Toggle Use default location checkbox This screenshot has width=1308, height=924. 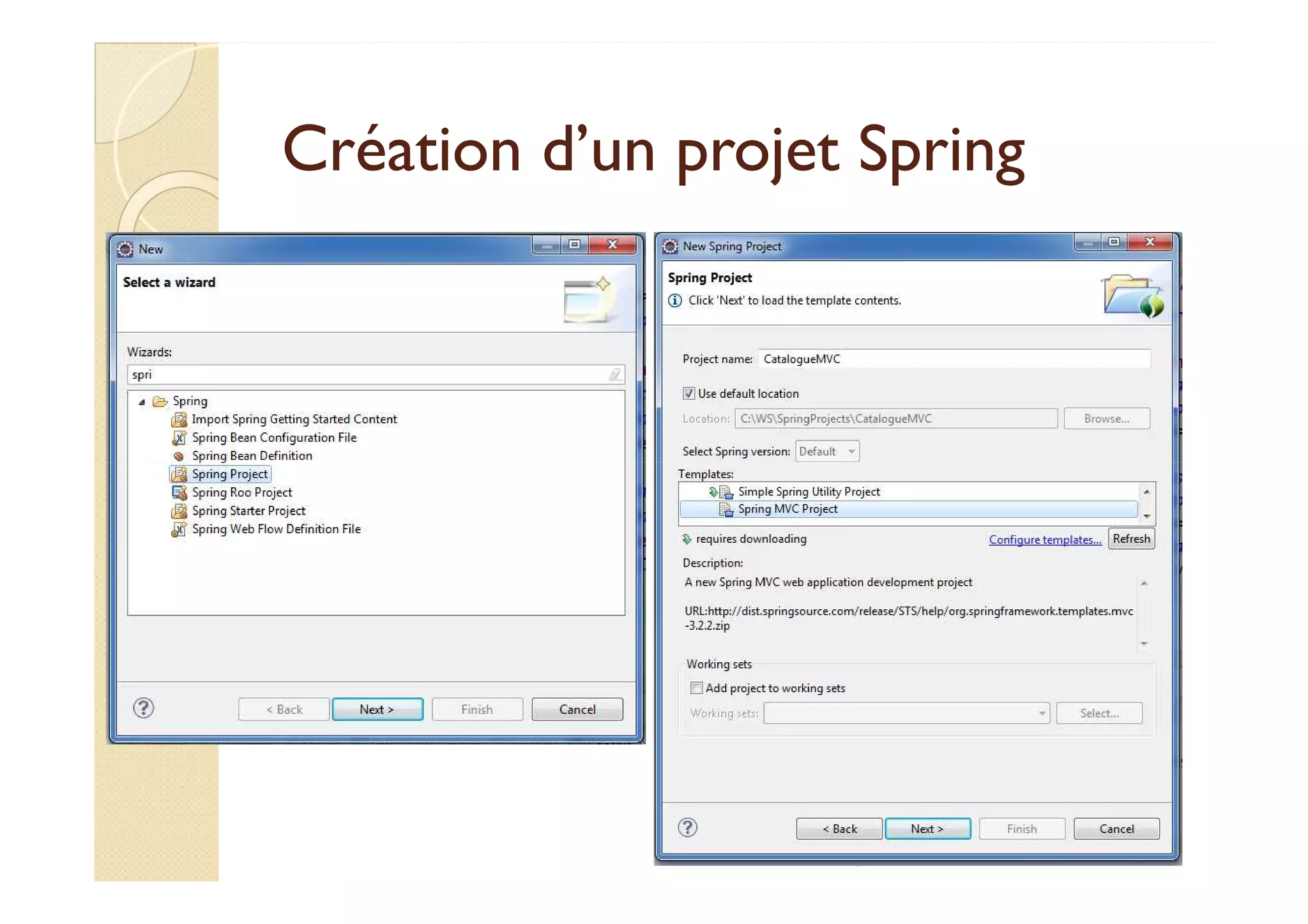point(688,393)
